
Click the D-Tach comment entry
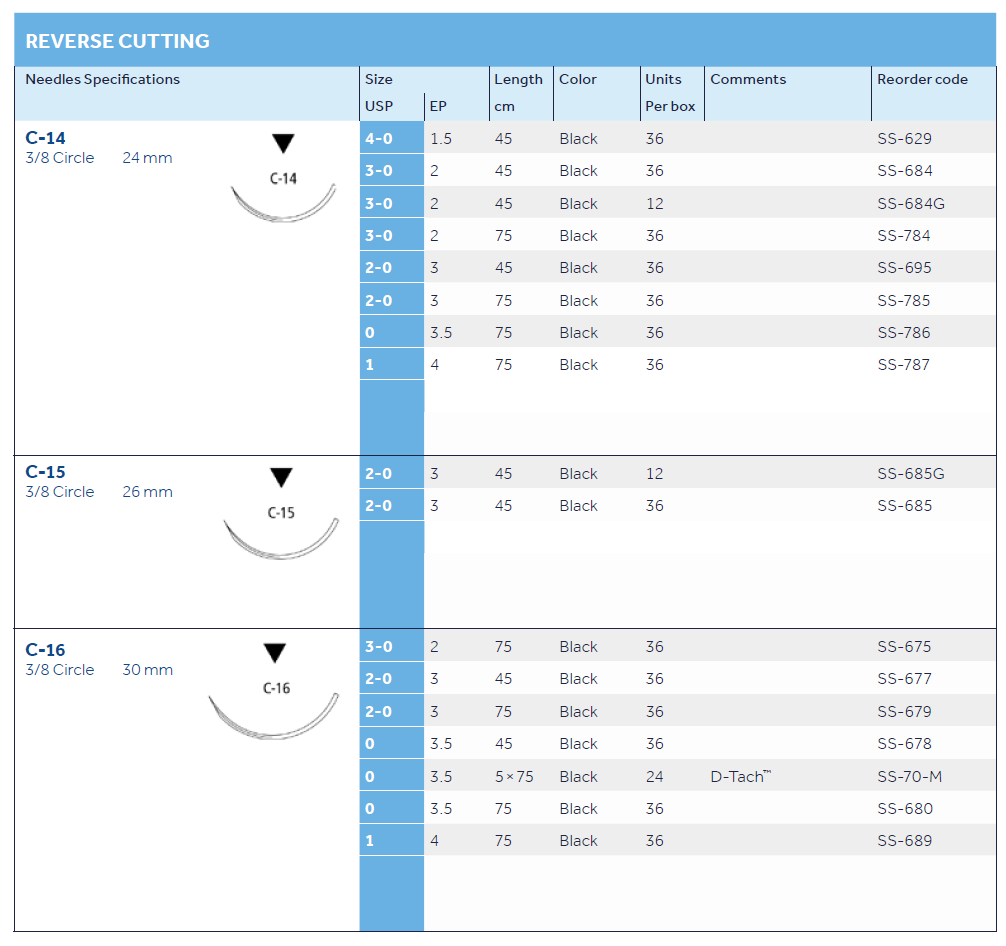coord(740,777)
